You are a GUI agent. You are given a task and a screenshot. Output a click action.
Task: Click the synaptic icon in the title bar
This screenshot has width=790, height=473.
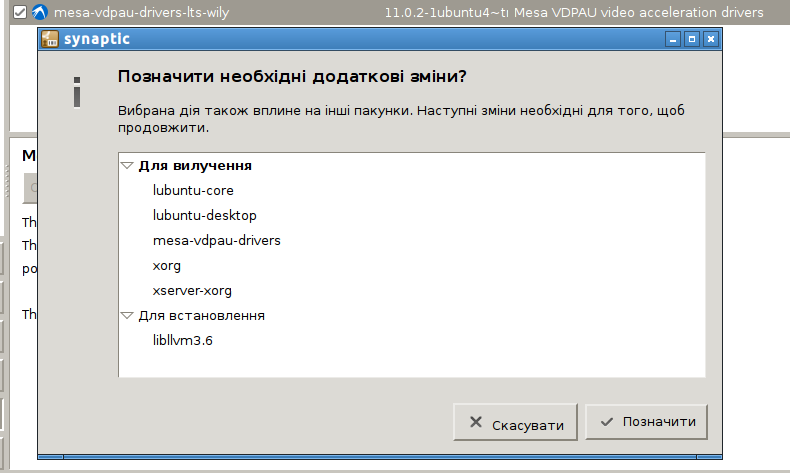[50, 40]
